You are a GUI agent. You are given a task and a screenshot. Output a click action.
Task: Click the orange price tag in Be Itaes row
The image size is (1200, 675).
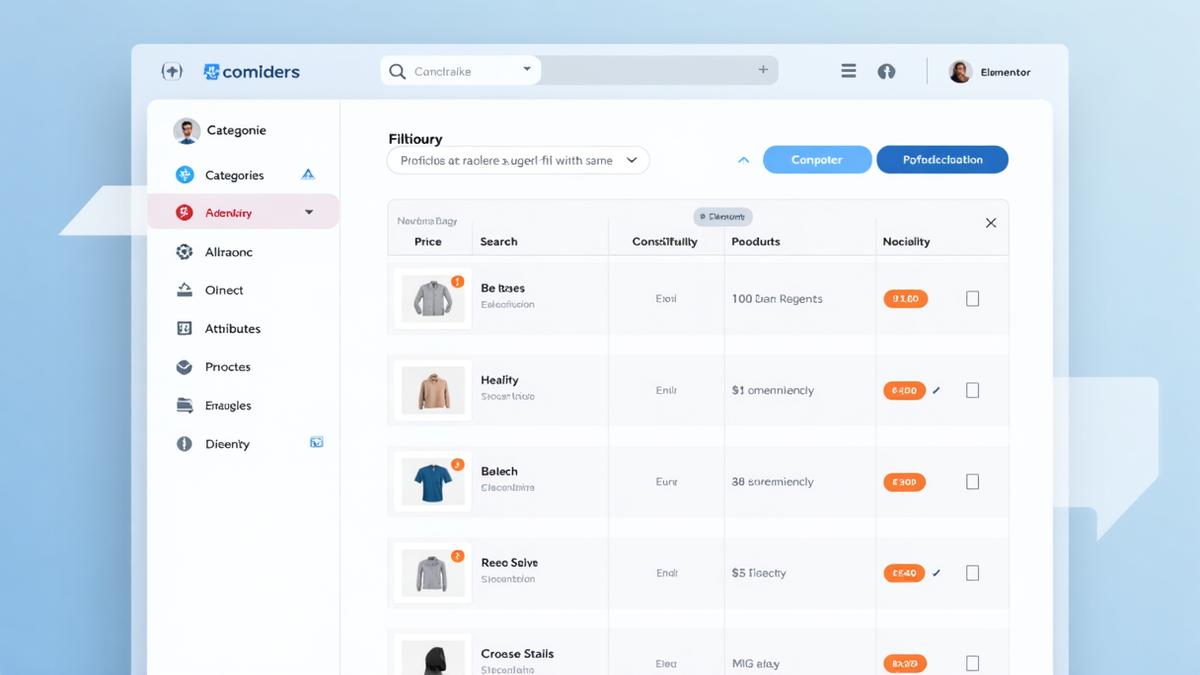click(x=905, y=298)
